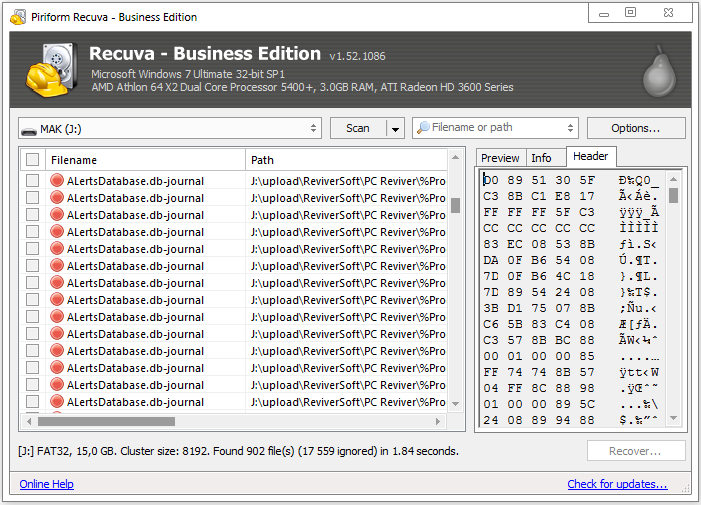Screen dimensions: 701x505
Task: Click the red status icon of sixth file row
Action: tap(57, 266)
